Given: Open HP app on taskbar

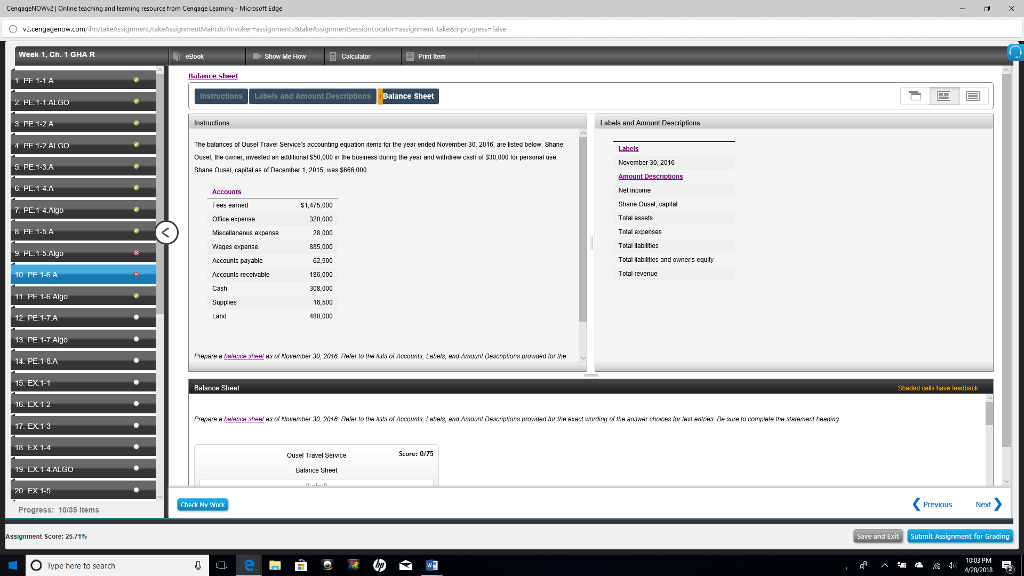Looking at the screenshot, I should [379, 566].
